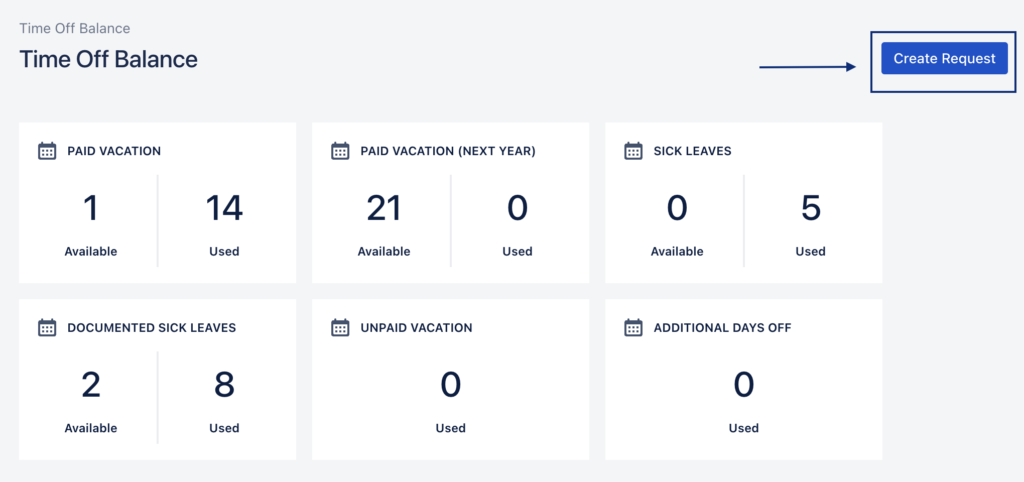Viewport: 1024px width, 482px height.
Task: Click the SICK LEAVES card title
Action: tap(692, 151)
